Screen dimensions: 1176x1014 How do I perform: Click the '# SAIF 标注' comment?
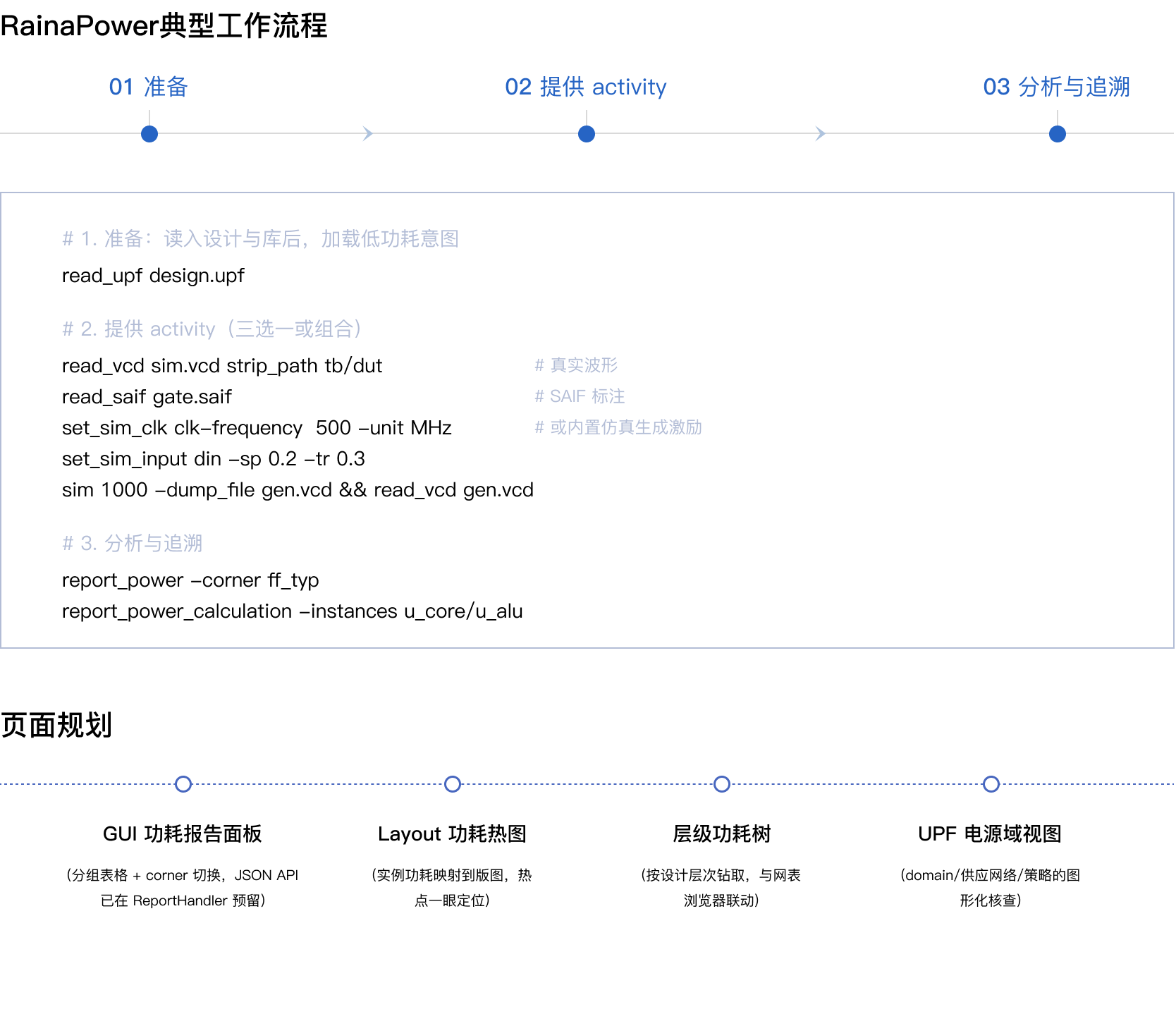tap(580, 396)
